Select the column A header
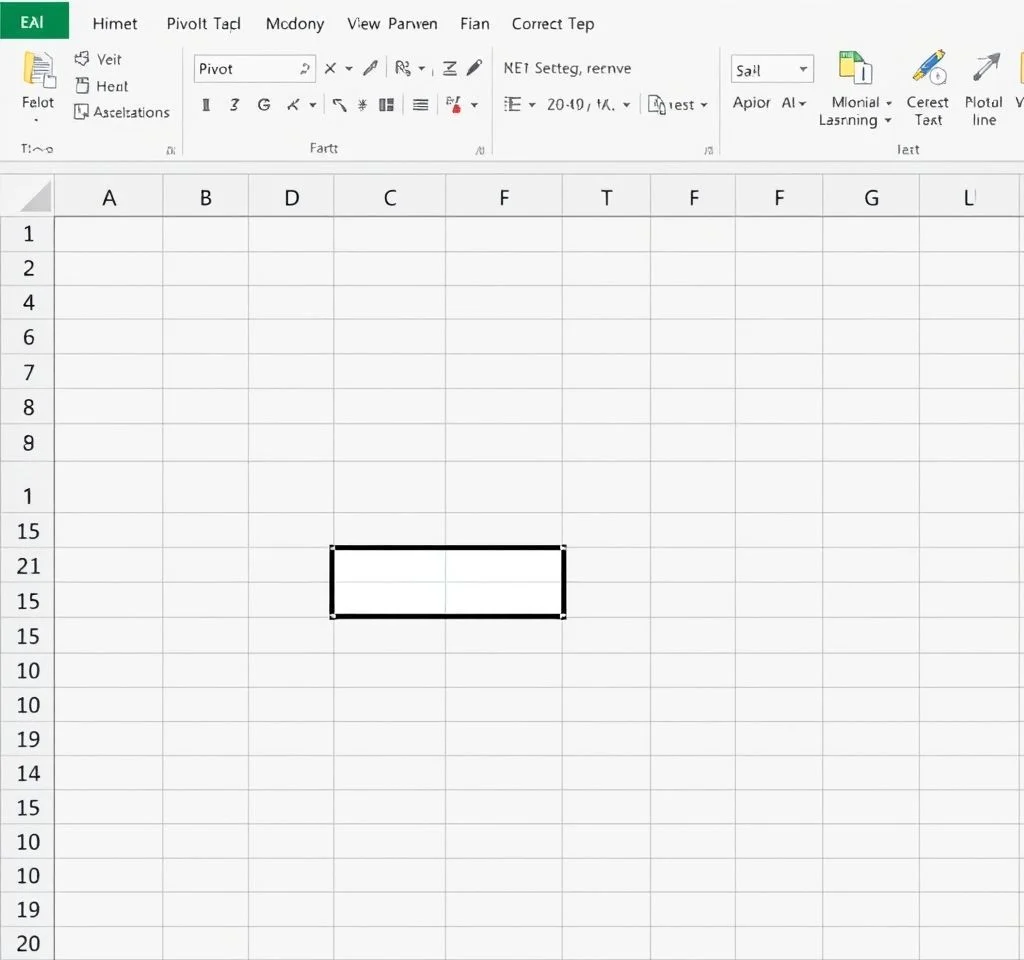 click(109, 198)
